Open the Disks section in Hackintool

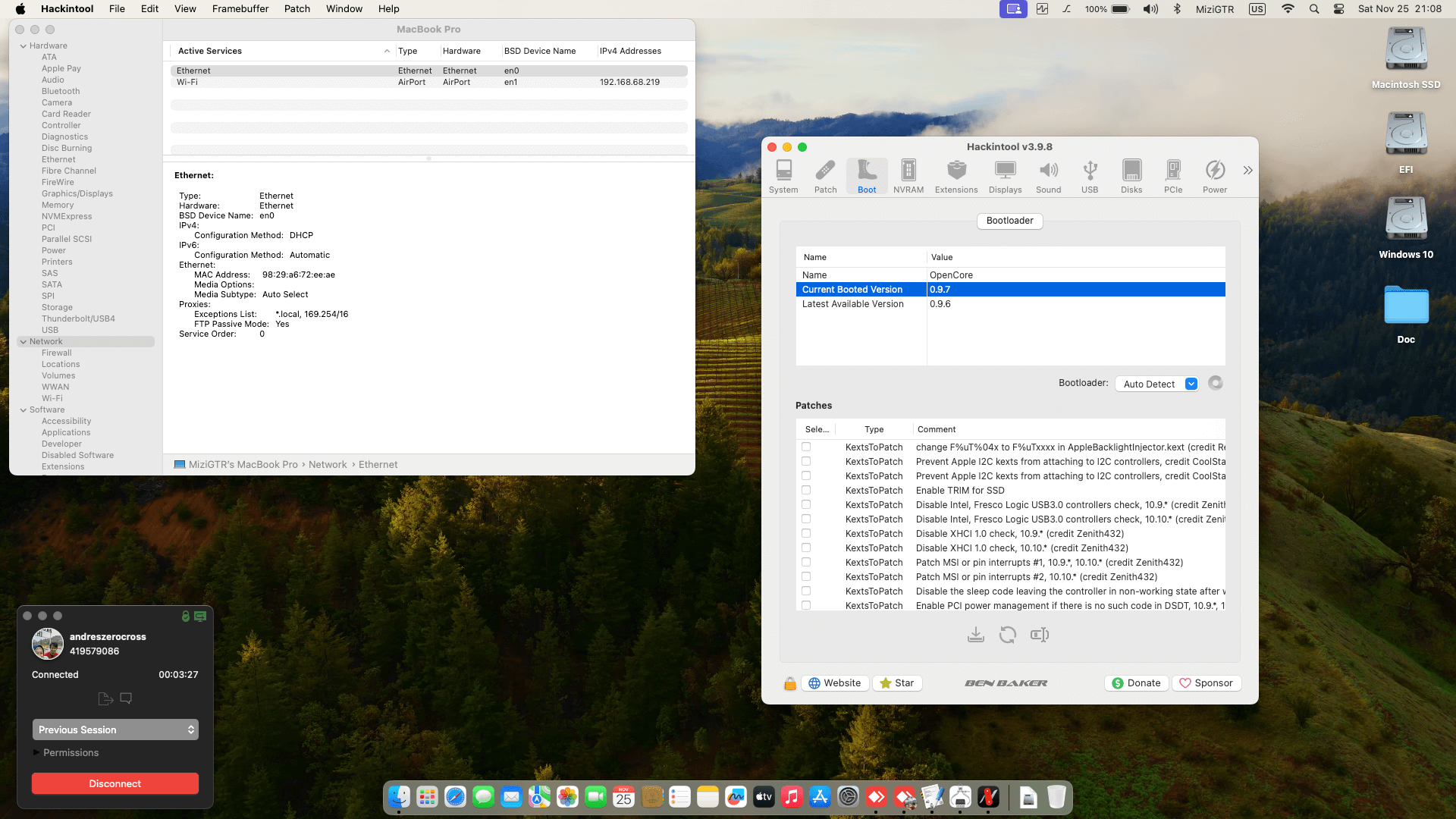click(x=1131, y=177)
